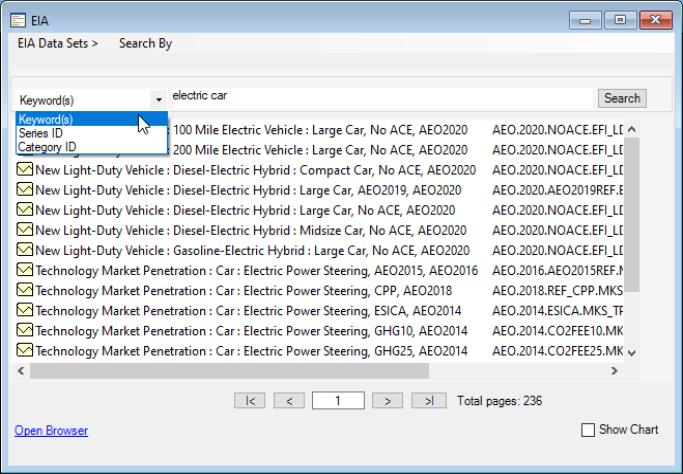Go to the first results page
The height and width of the screenshot is (474, 683).
pyautogui.click(x=250, y=401)
